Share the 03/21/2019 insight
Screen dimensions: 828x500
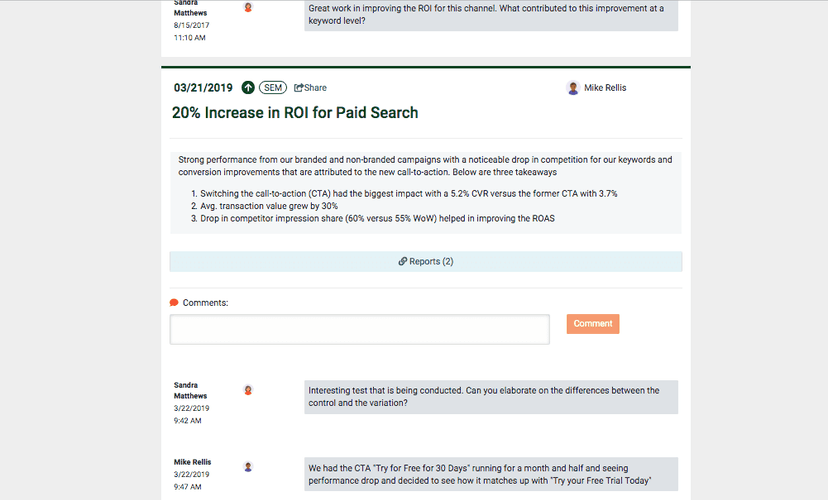pos(310,88)
